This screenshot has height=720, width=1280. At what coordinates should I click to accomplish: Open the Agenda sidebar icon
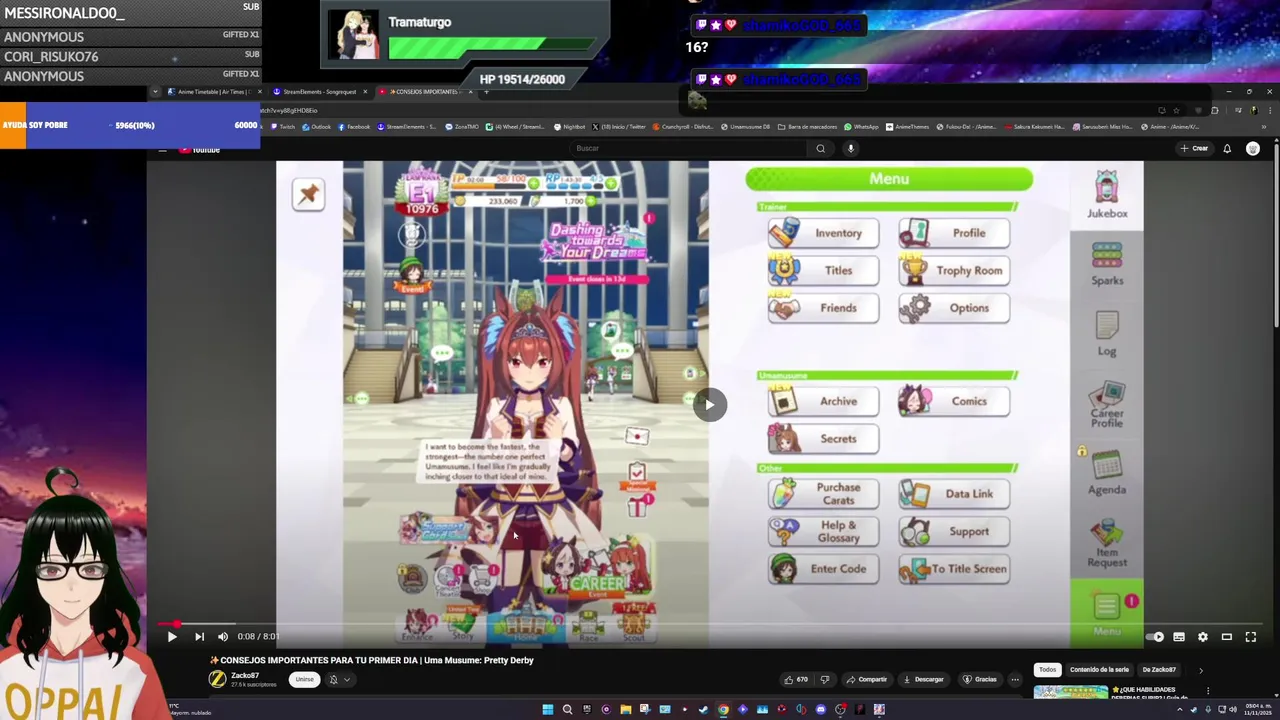[1107, 473]
